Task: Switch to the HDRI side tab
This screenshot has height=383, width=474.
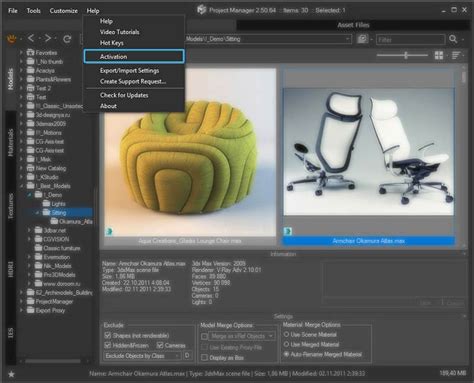Action: click(x=11, y=269)
